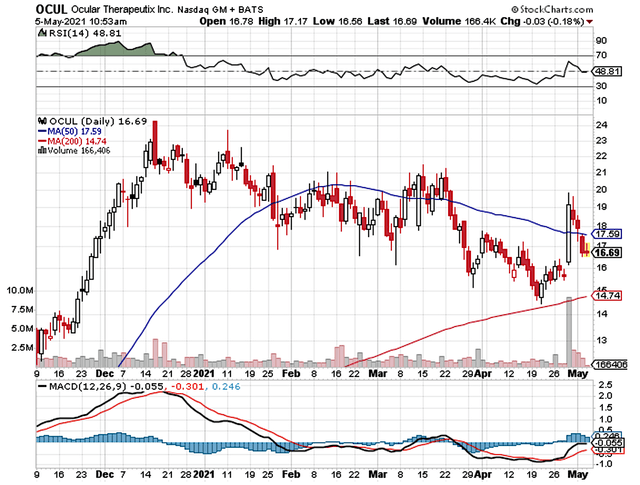
Task: Click the MA(50) 17.59 legend label
Action: click(74, 131)
